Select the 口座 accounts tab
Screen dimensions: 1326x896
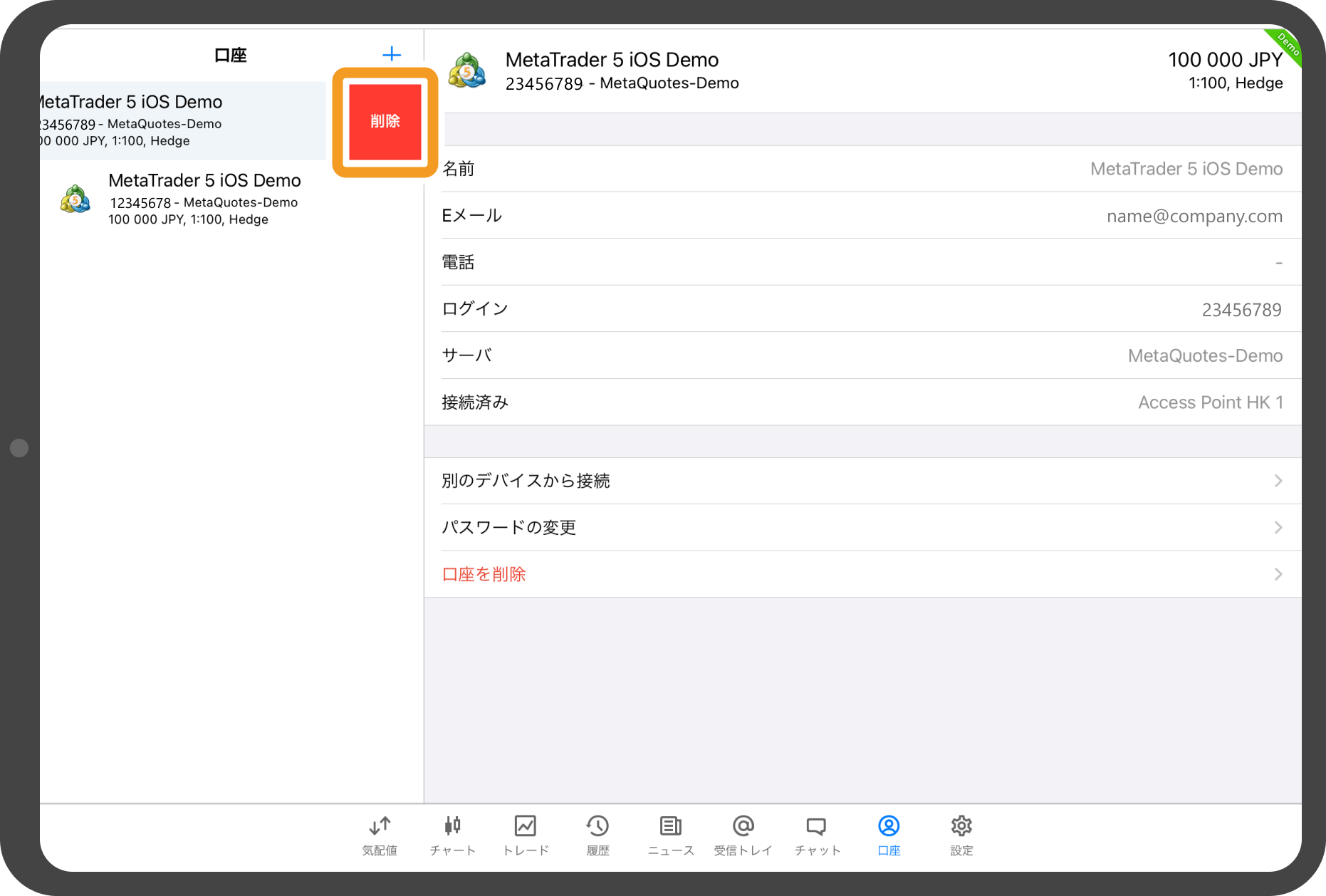pyautogui.click(x=889, y=835)
